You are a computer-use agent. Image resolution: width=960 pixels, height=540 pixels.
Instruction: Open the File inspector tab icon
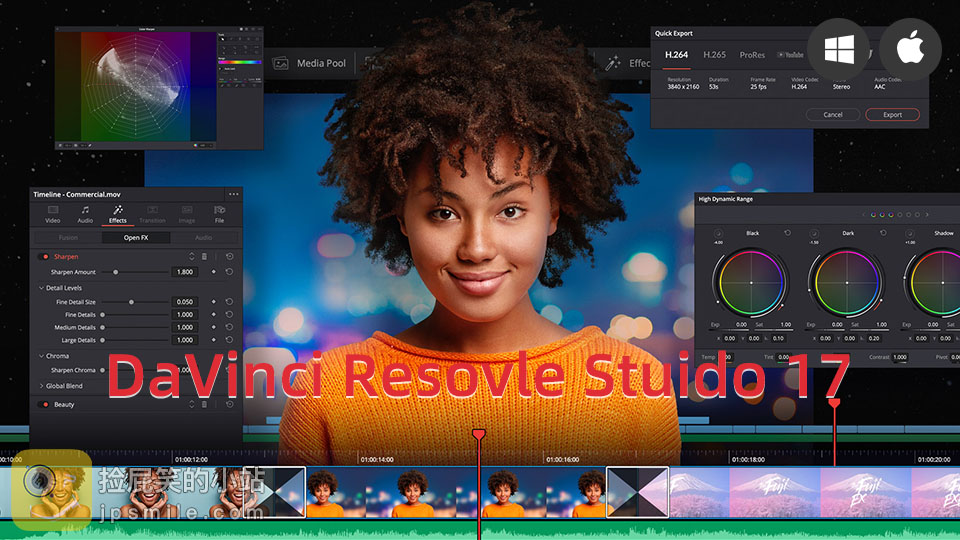tap(219, 210)
